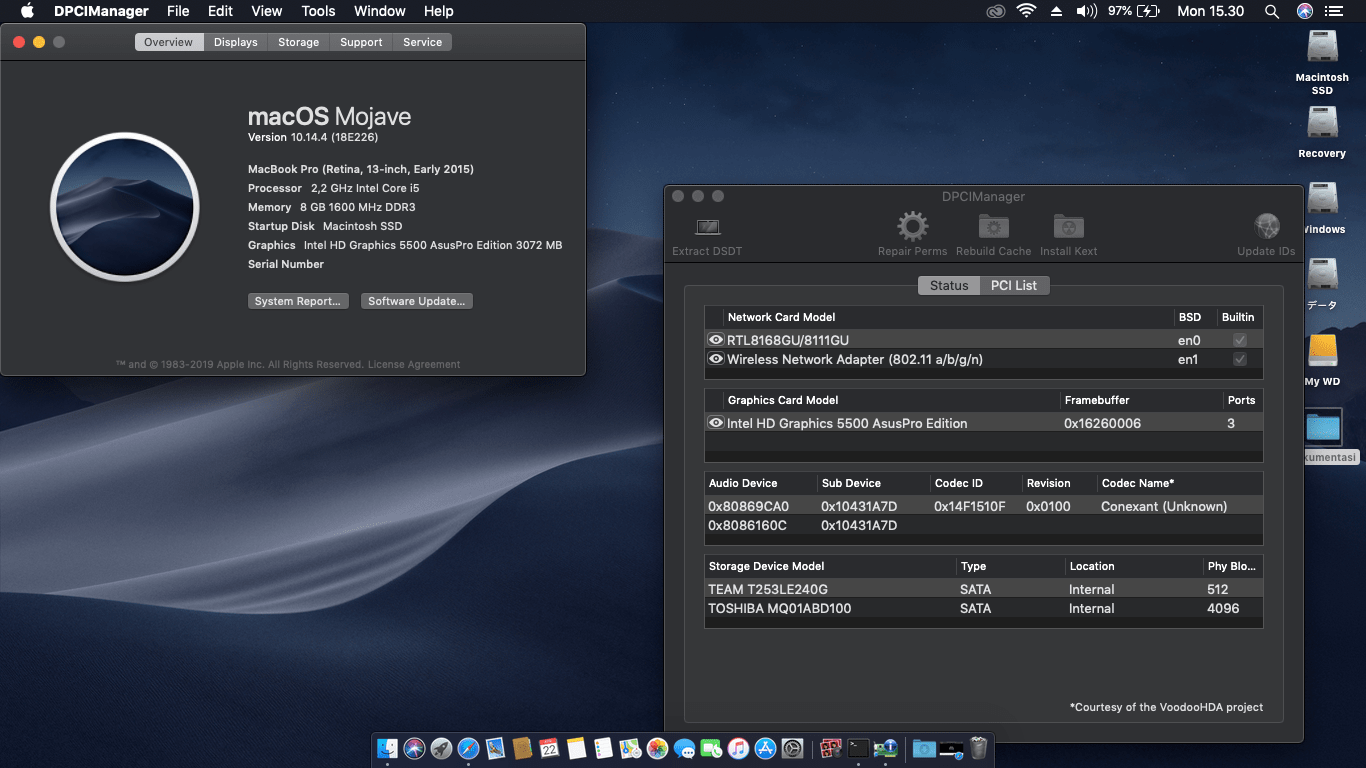The width and height of the screenshot is (1366, 768).
Task: Click the Extract DSDT icon in DPCIManager
Action: 707,227
